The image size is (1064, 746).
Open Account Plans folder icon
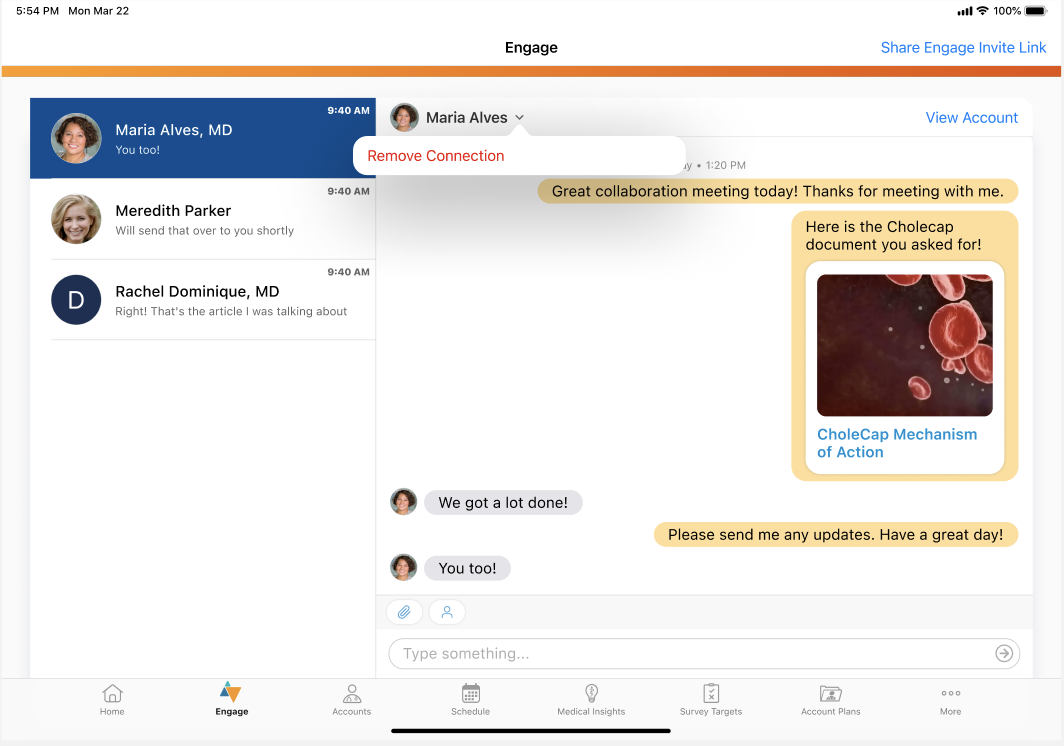[x=830, y=699]
